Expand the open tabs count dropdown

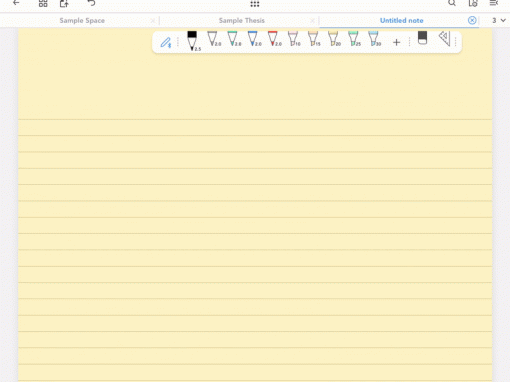[499, 21]
